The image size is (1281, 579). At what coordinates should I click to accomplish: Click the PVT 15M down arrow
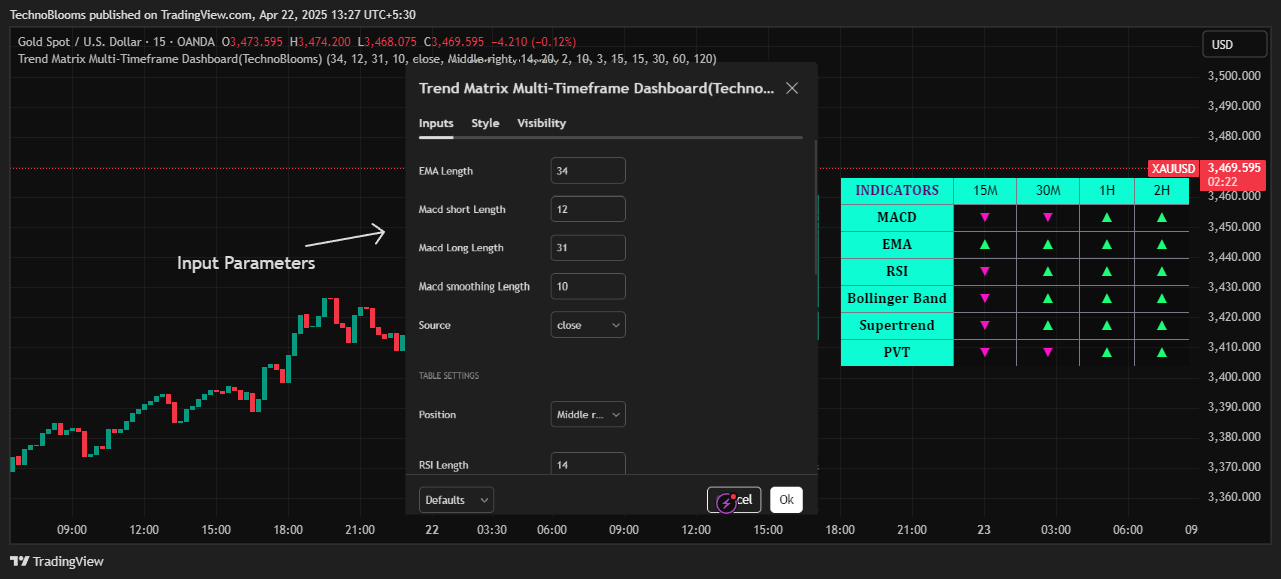click(985, 352)
